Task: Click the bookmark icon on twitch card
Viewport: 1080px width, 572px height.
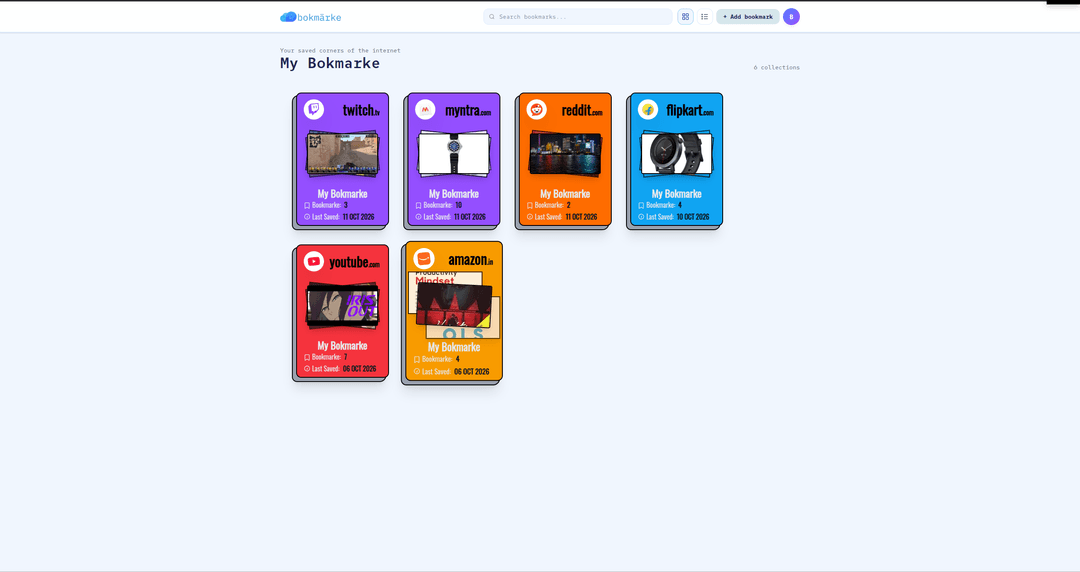Action: (307, 205)
